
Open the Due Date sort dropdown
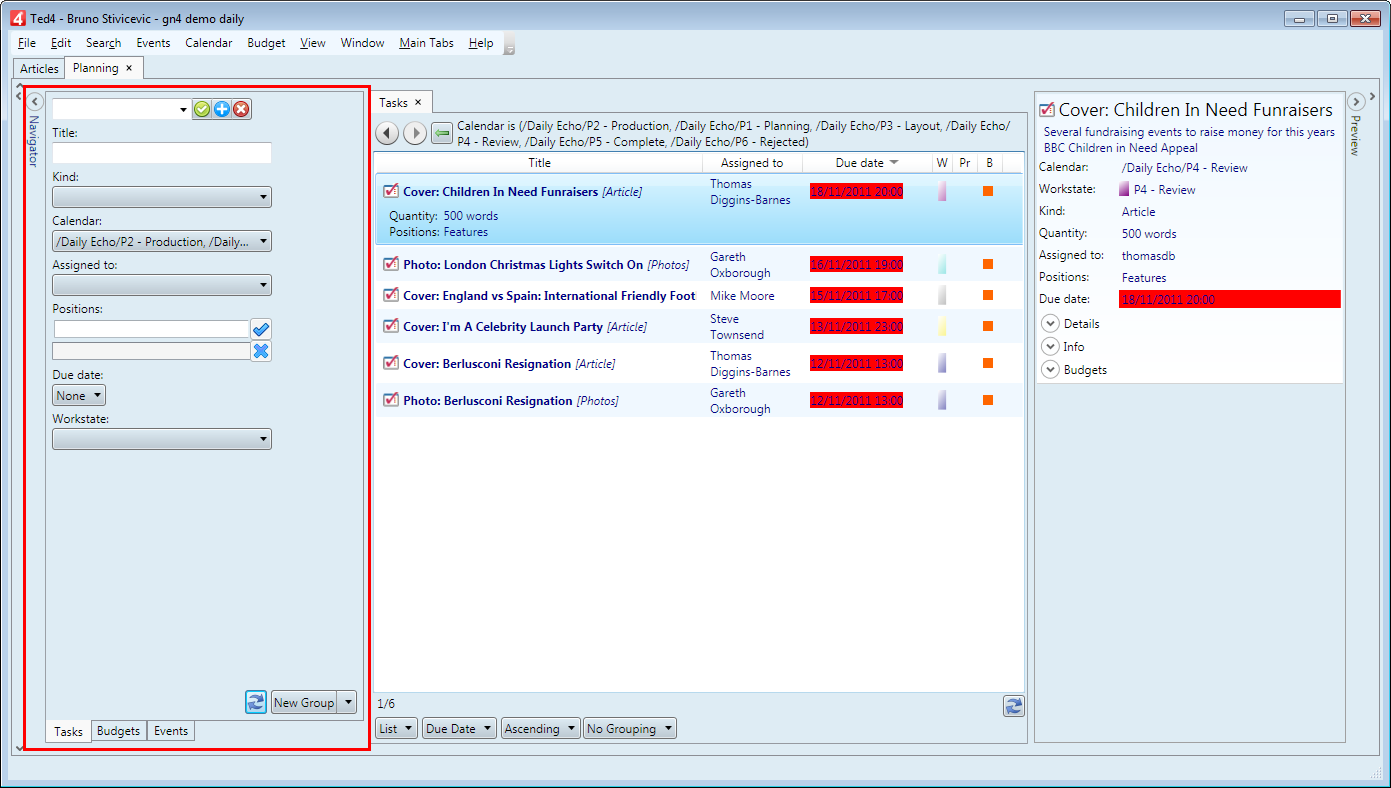[459, 728]
